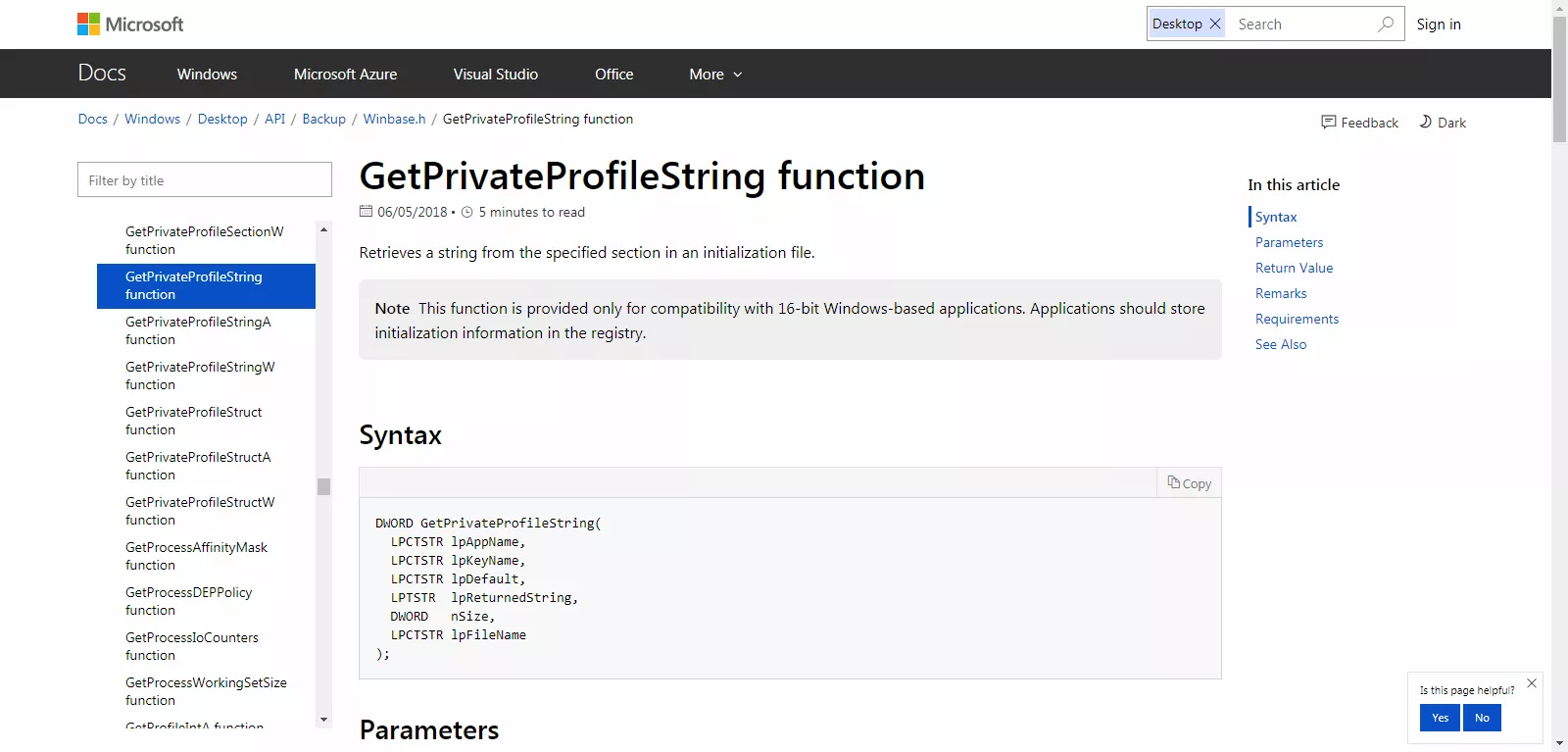
Task: Go to Winbase.h breadcrumb
Action: (395, 119)
